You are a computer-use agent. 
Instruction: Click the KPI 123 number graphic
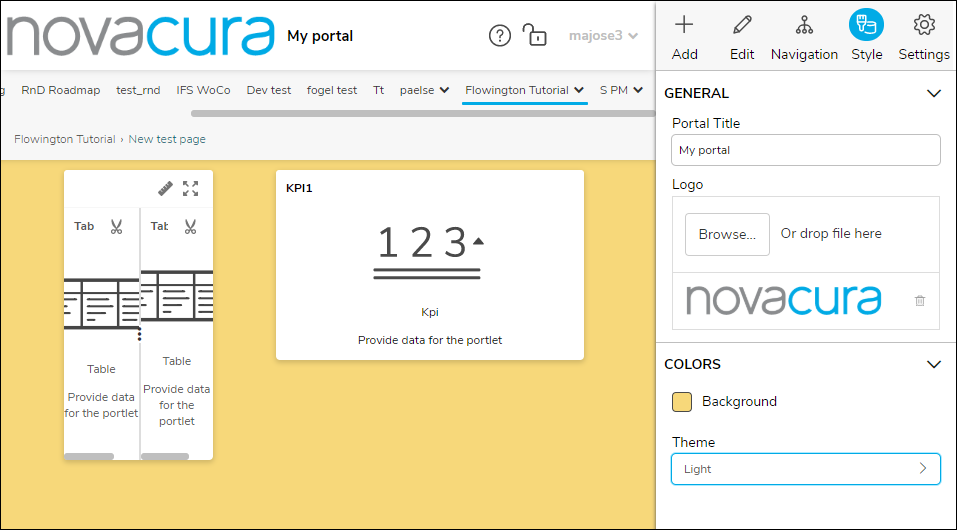point(428,252)
